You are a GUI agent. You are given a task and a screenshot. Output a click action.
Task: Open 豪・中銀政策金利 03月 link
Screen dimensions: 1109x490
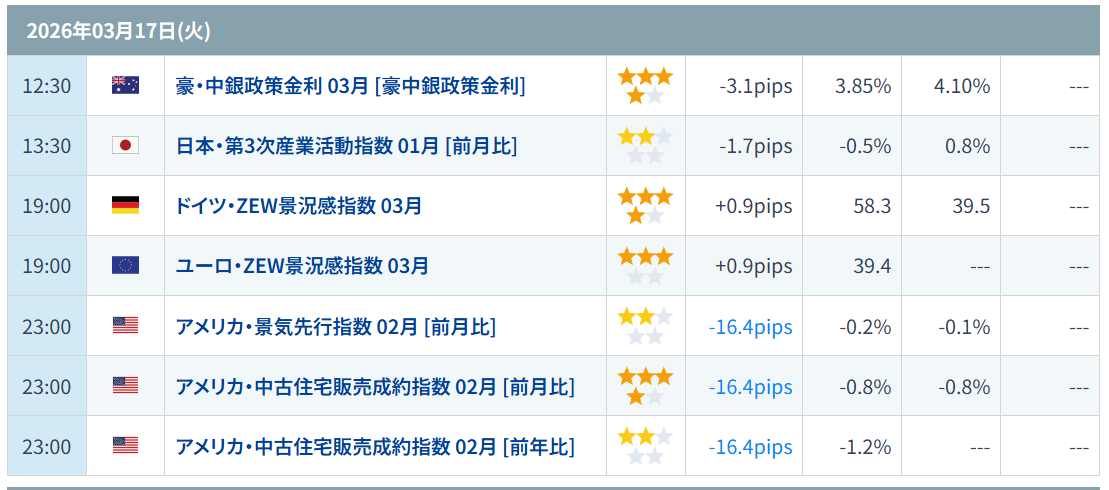[x=350, y=86]
